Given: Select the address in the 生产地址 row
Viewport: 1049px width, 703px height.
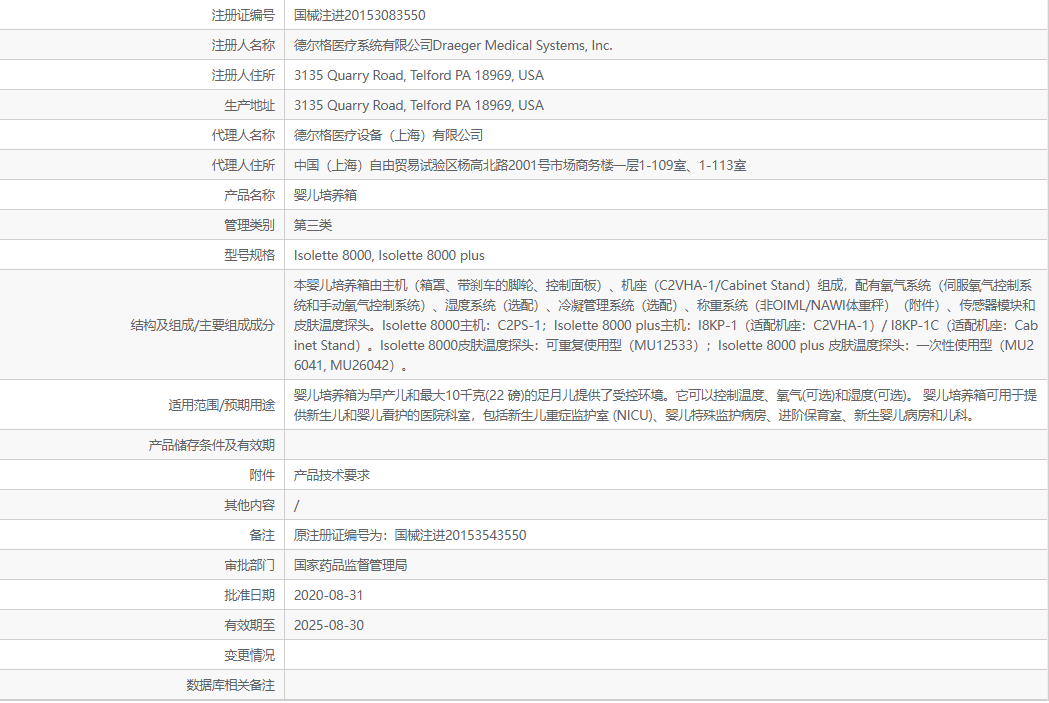Looking at the screenshot, I should click(419, 106).
